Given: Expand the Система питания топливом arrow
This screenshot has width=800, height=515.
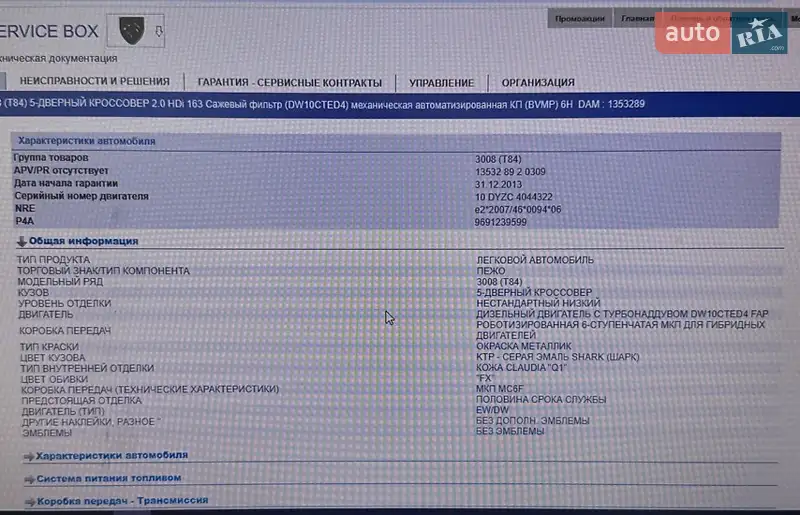Looking at the screenshot, I should click(28, 479).
